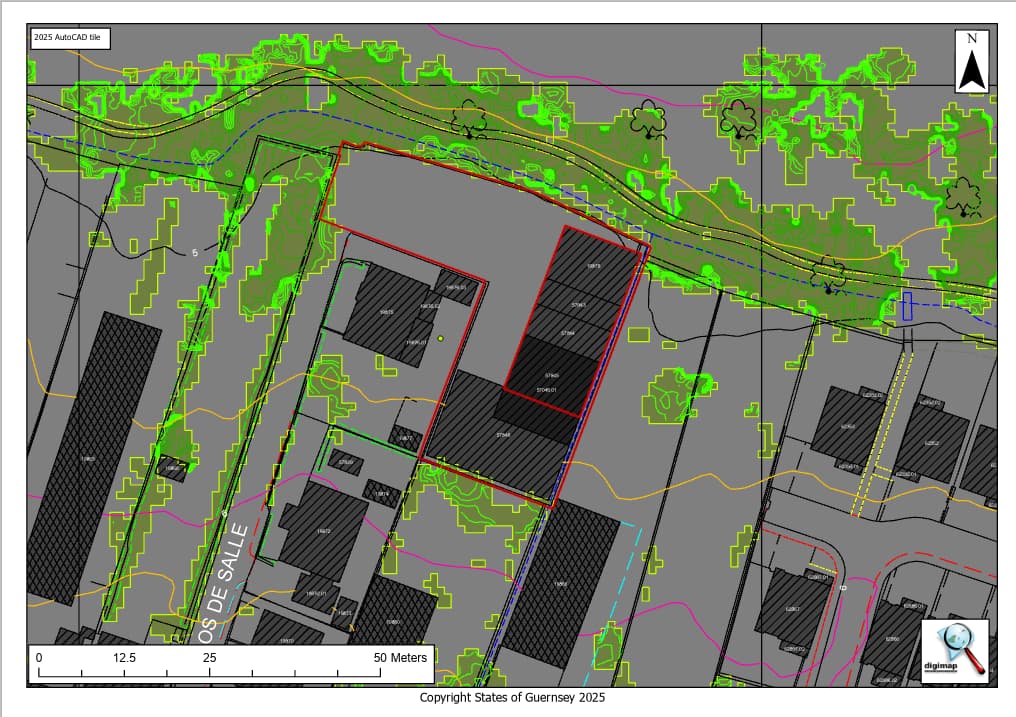Click the 2025 AutoCAD tile label

[68, 39]
